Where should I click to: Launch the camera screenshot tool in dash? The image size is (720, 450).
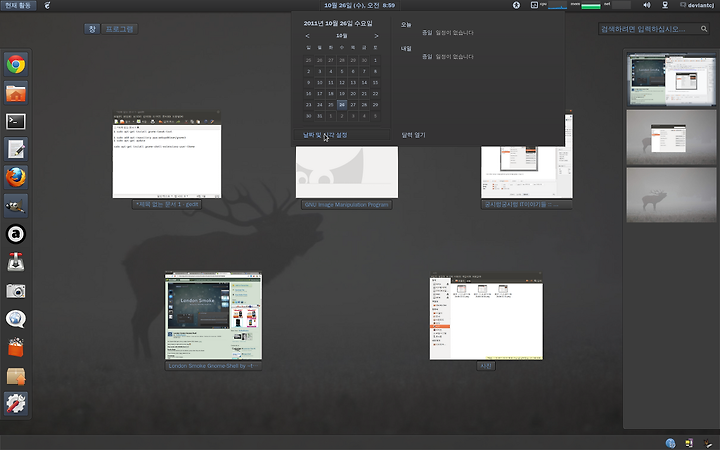coord(16,291)
